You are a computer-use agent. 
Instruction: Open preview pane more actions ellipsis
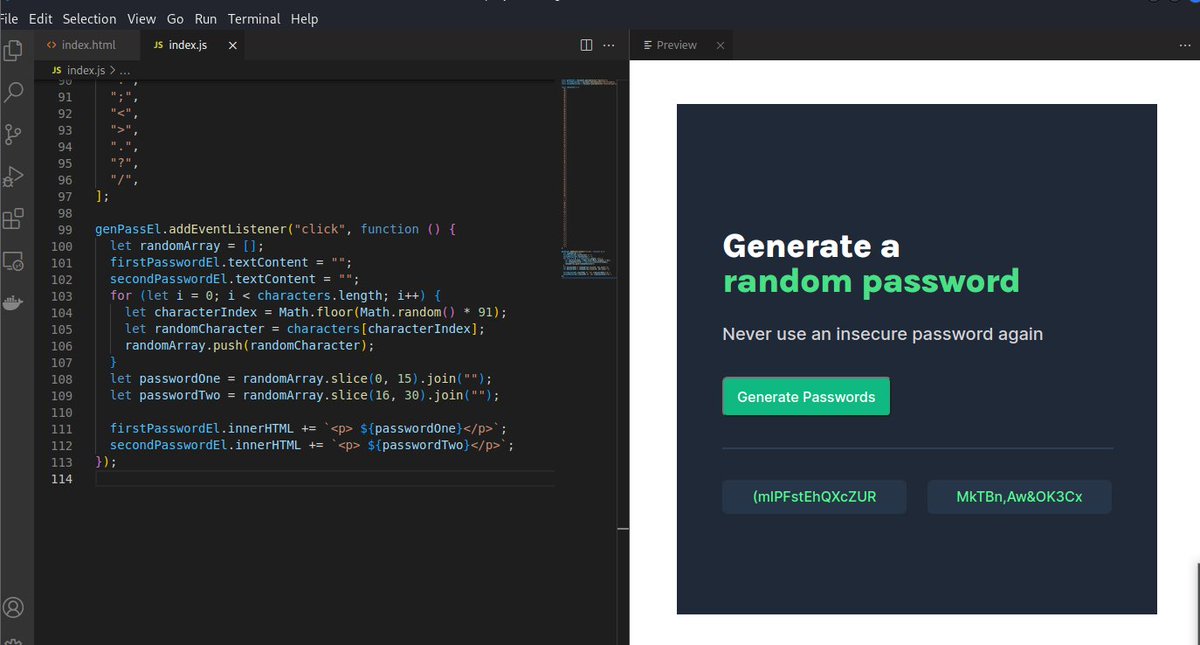(1185, 45)
